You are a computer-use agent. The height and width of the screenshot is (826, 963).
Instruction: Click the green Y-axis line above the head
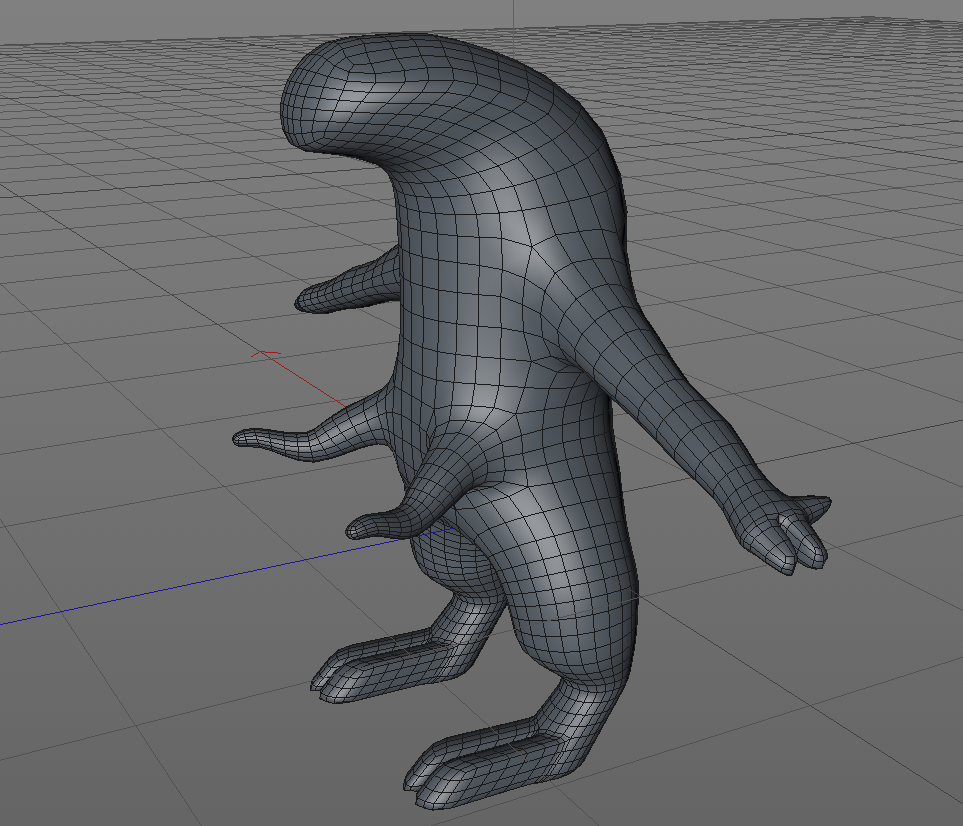pyautogui.click(x=513, y=28)
